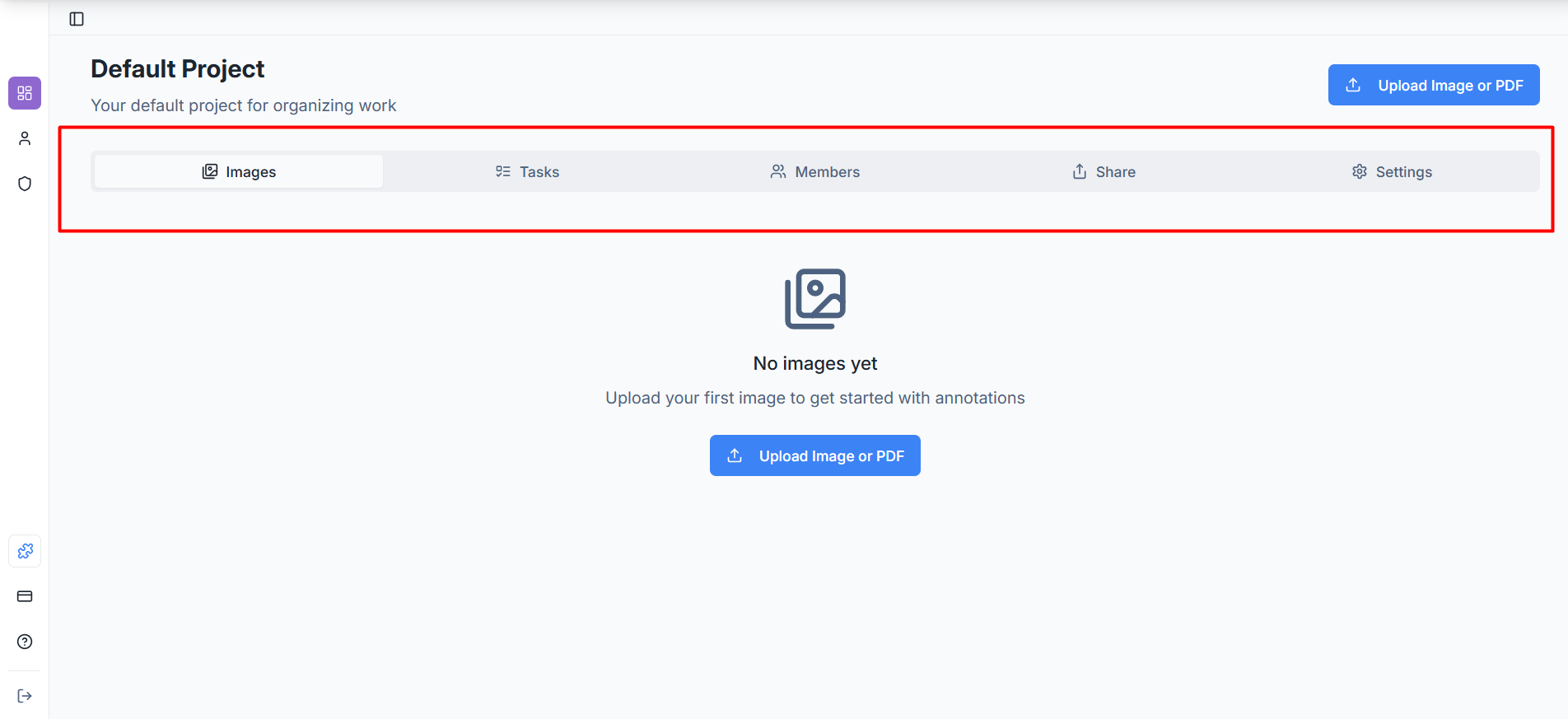Click the project description subtitle text

[243, 105]
